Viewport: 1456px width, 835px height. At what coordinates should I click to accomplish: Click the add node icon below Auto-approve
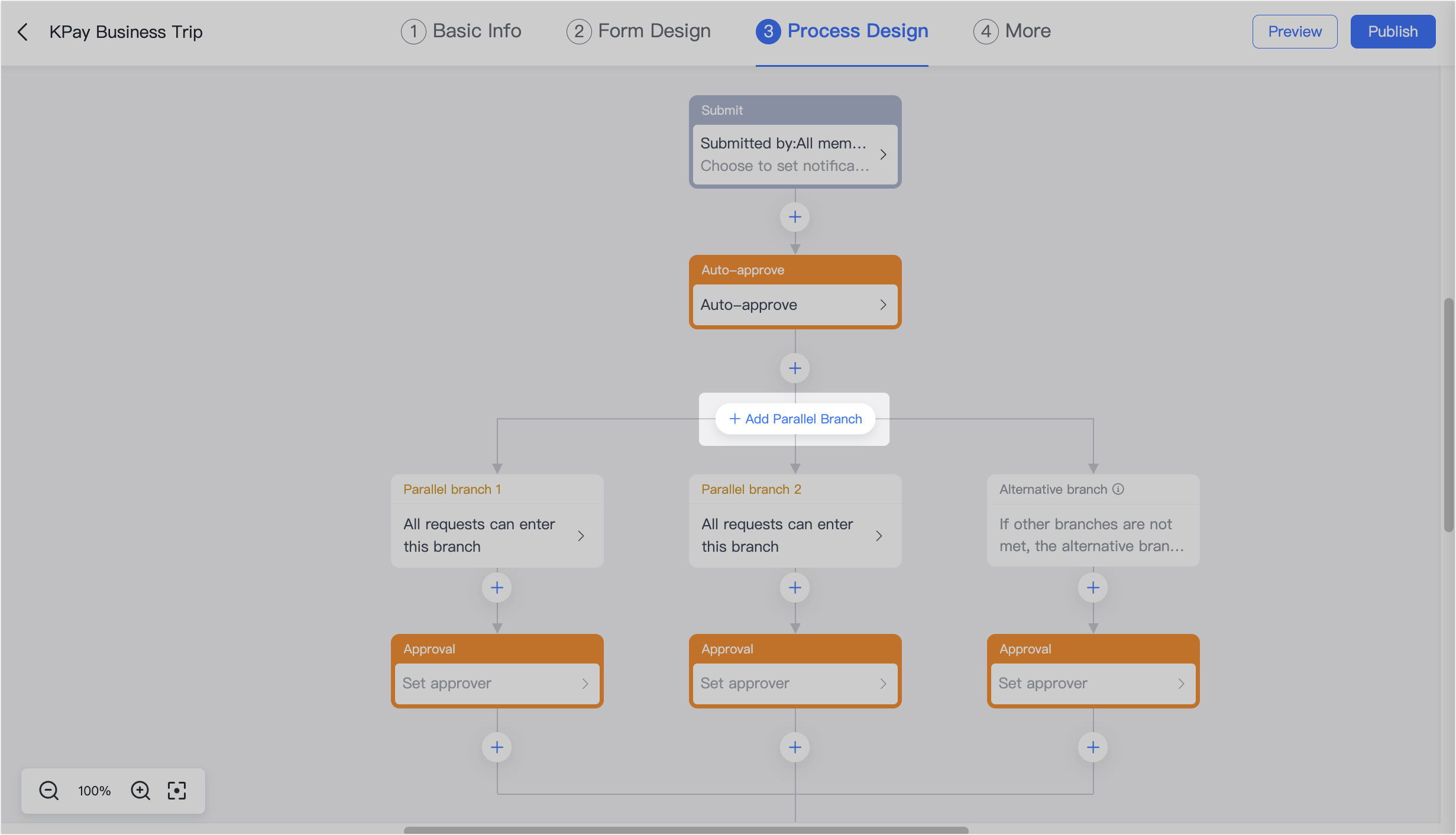pyautogui.click(x=795, y=368)
